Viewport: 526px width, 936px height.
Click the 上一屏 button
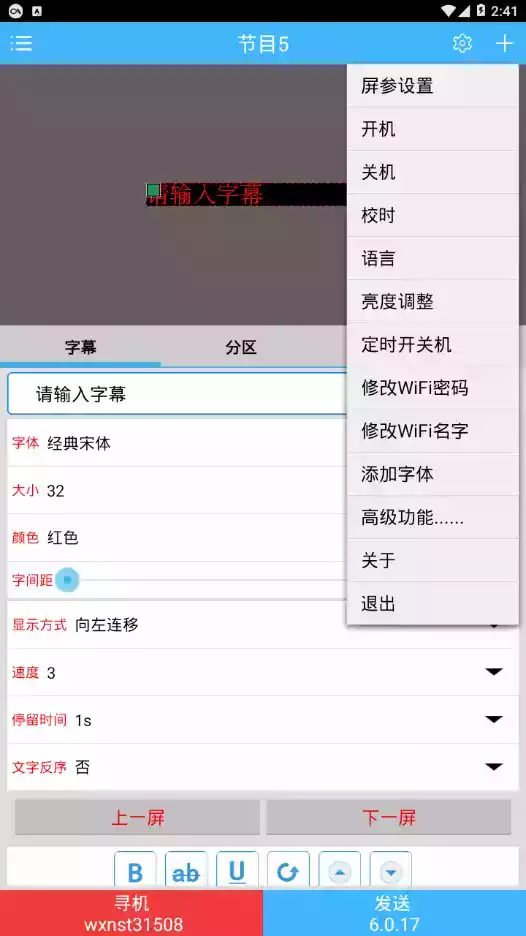click(137, 817)
